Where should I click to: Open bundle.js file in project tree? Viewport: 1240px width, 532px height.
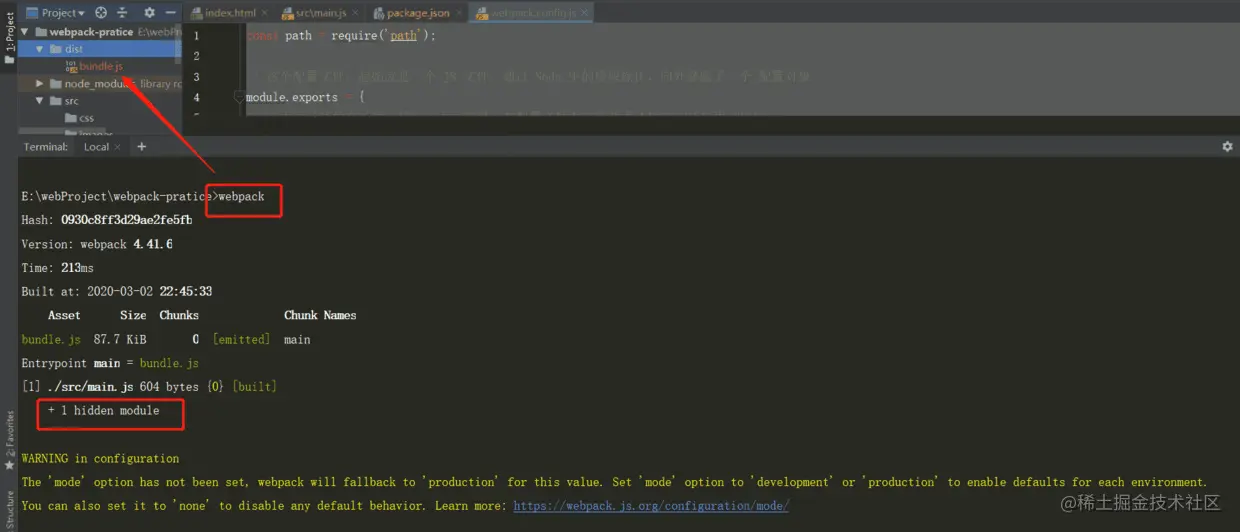(101, 66)
